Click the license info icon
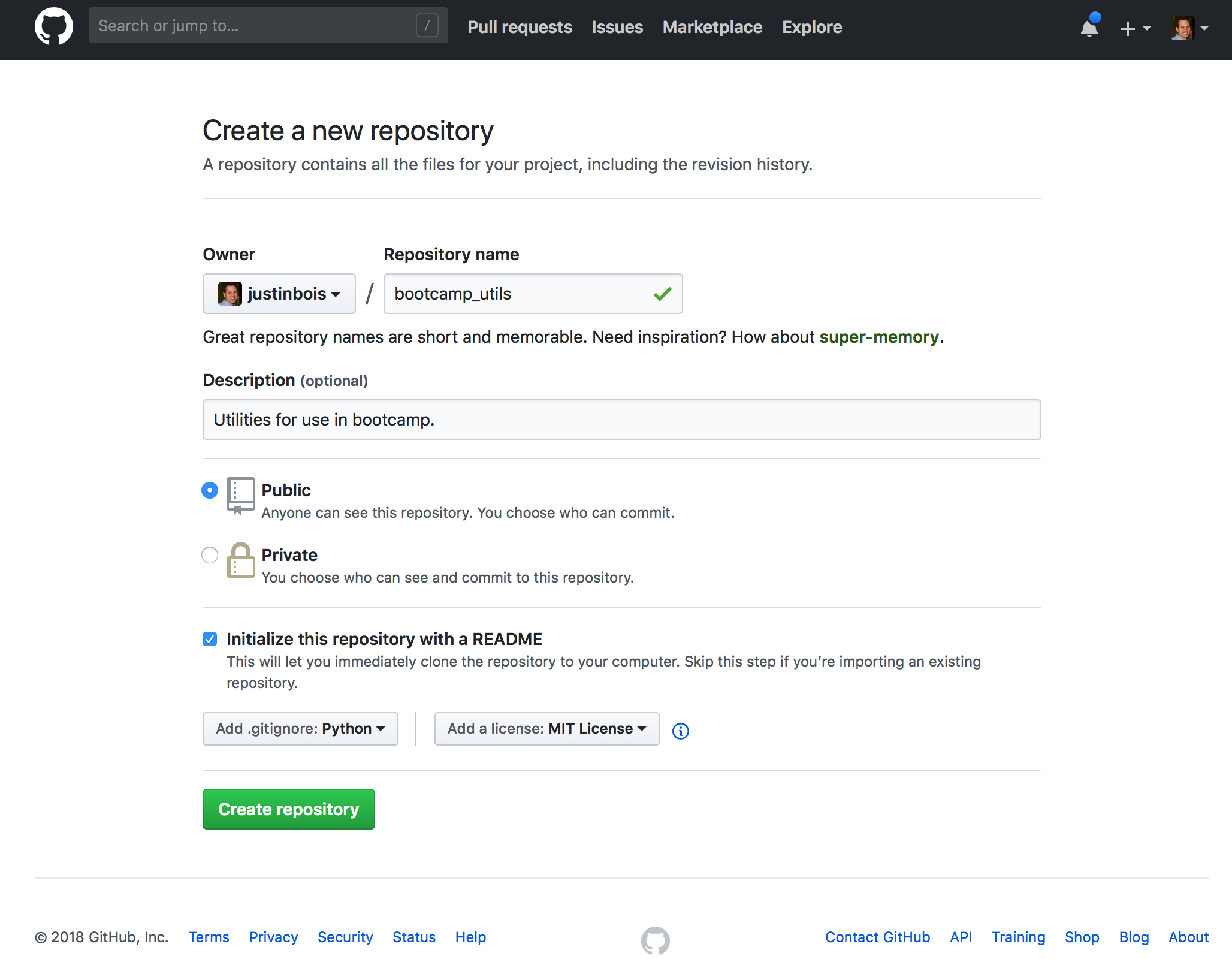 coord(680,731)
